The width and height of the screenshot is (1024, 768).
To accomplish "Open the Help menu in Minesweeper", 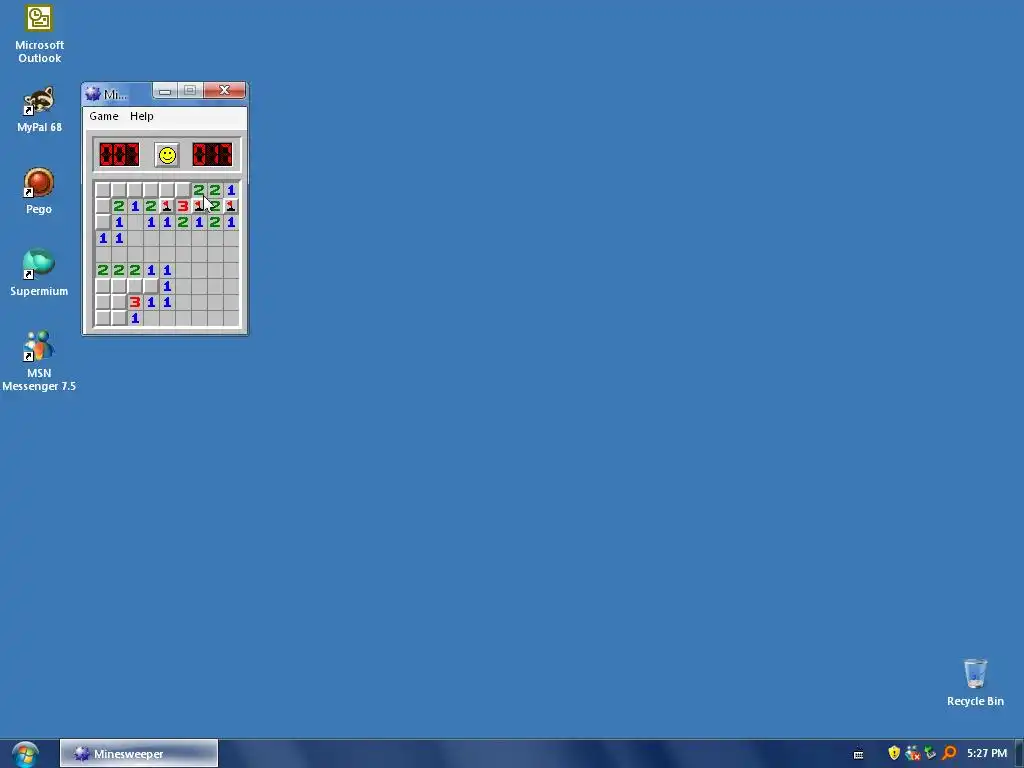I will click(x=142, y=116).
